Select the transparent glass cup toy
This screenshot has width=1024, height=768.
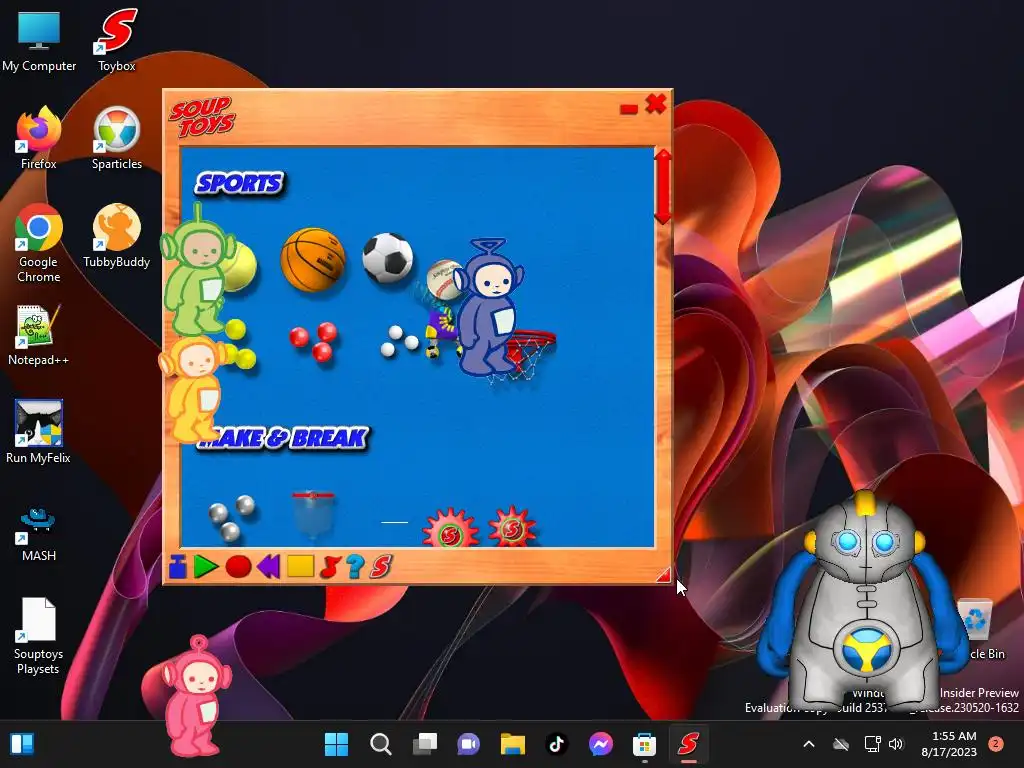tap(313, 515)
